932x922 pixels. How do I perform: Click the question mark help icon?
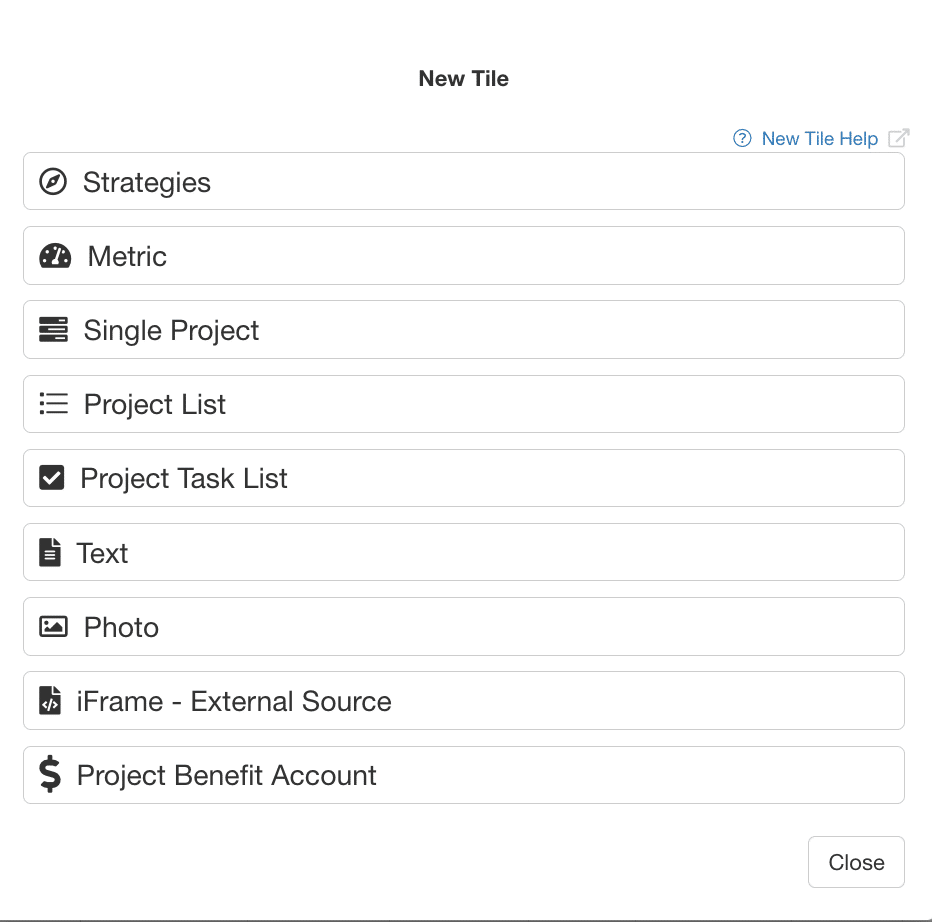[x=742, y=139]
